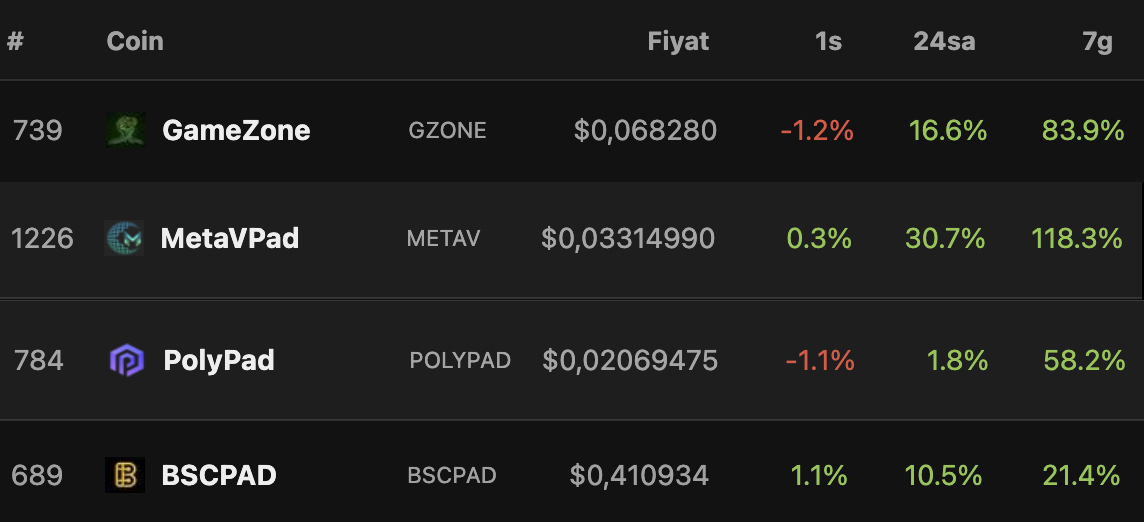This screenshot has width=1144, height=522.
Task: Sort by the 1s hourly change header
Action: point(829,42)
